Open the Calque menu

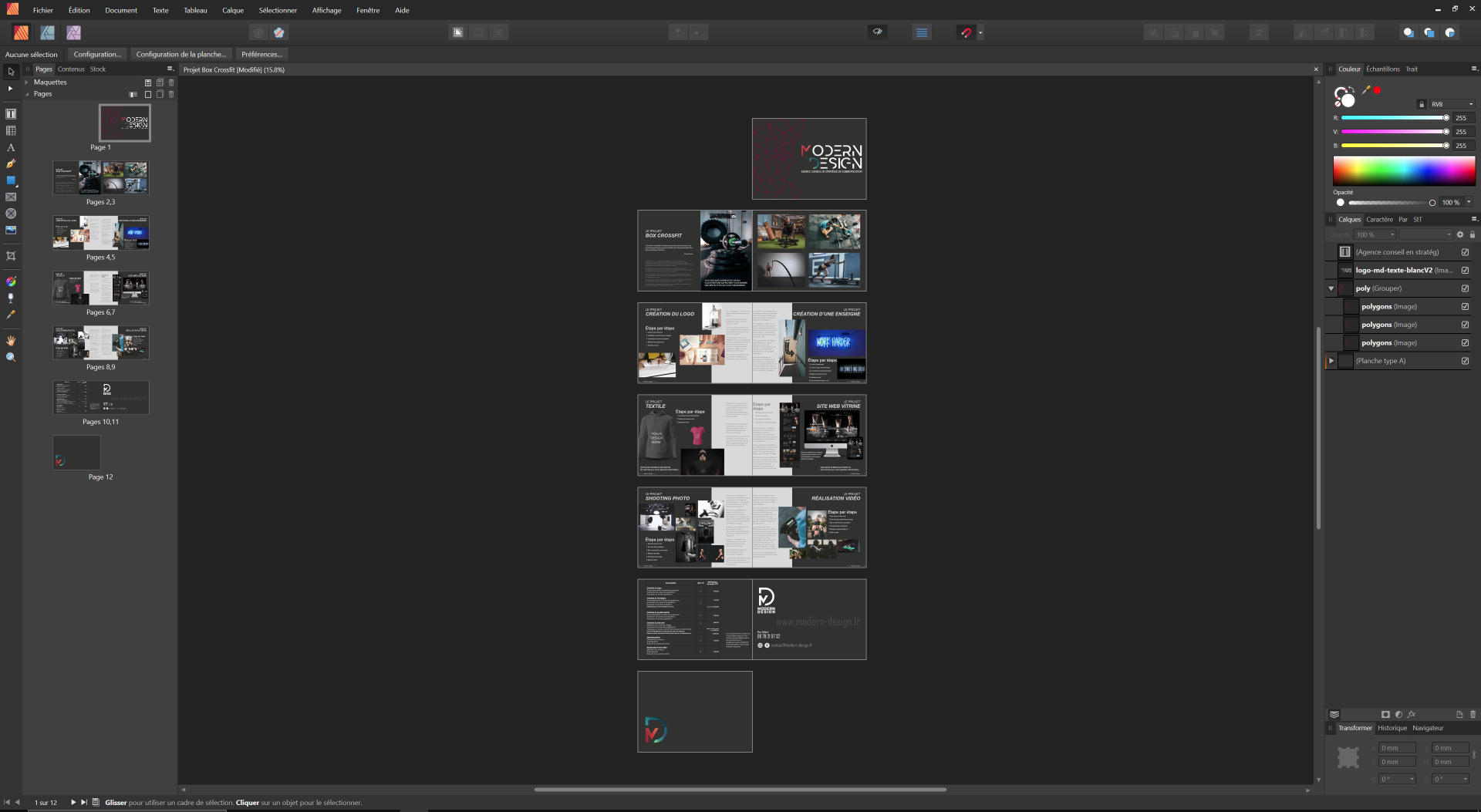[232, 10]
